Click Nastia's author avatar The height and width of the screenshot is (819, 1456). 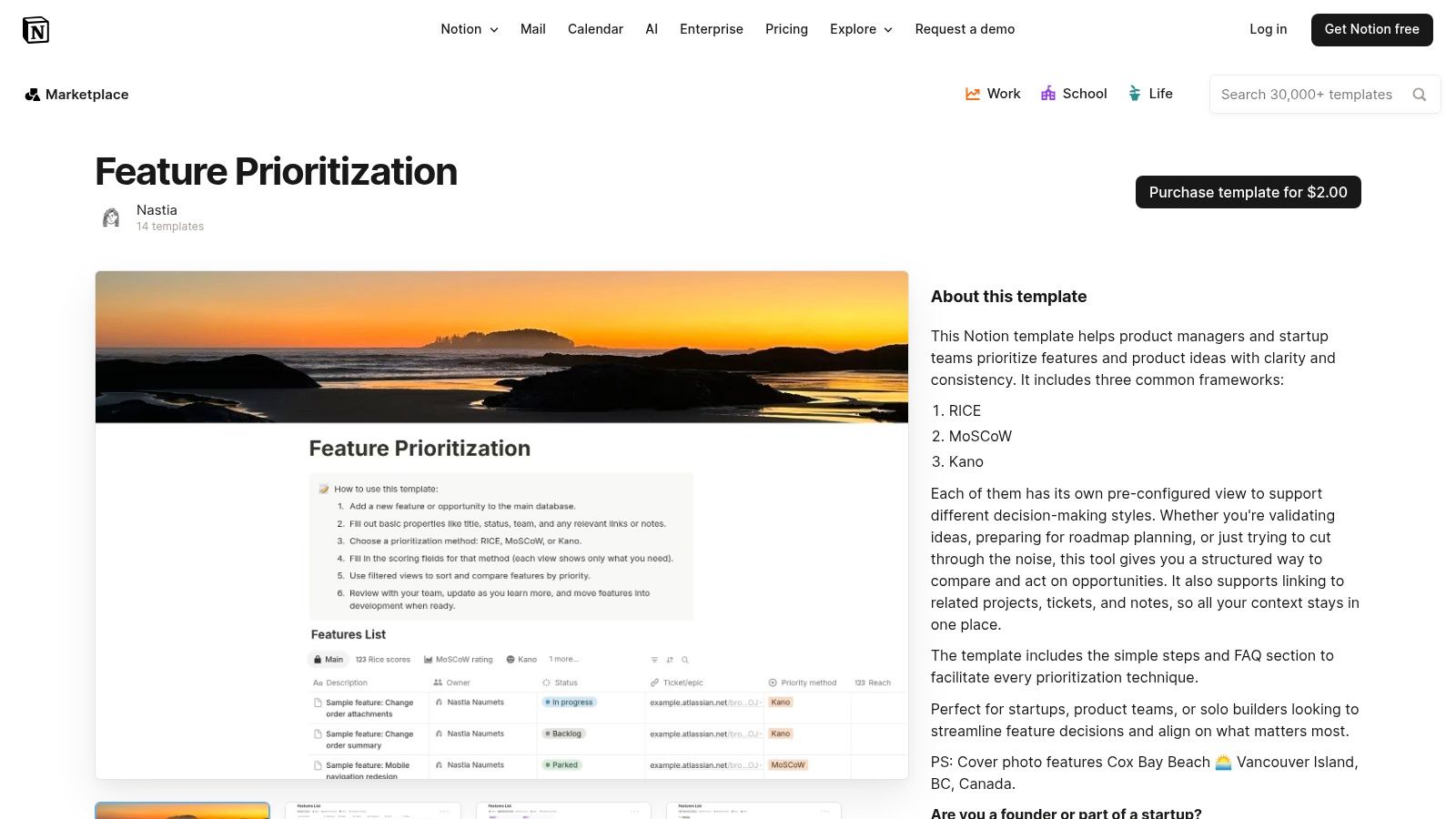[x=110, y=217]
